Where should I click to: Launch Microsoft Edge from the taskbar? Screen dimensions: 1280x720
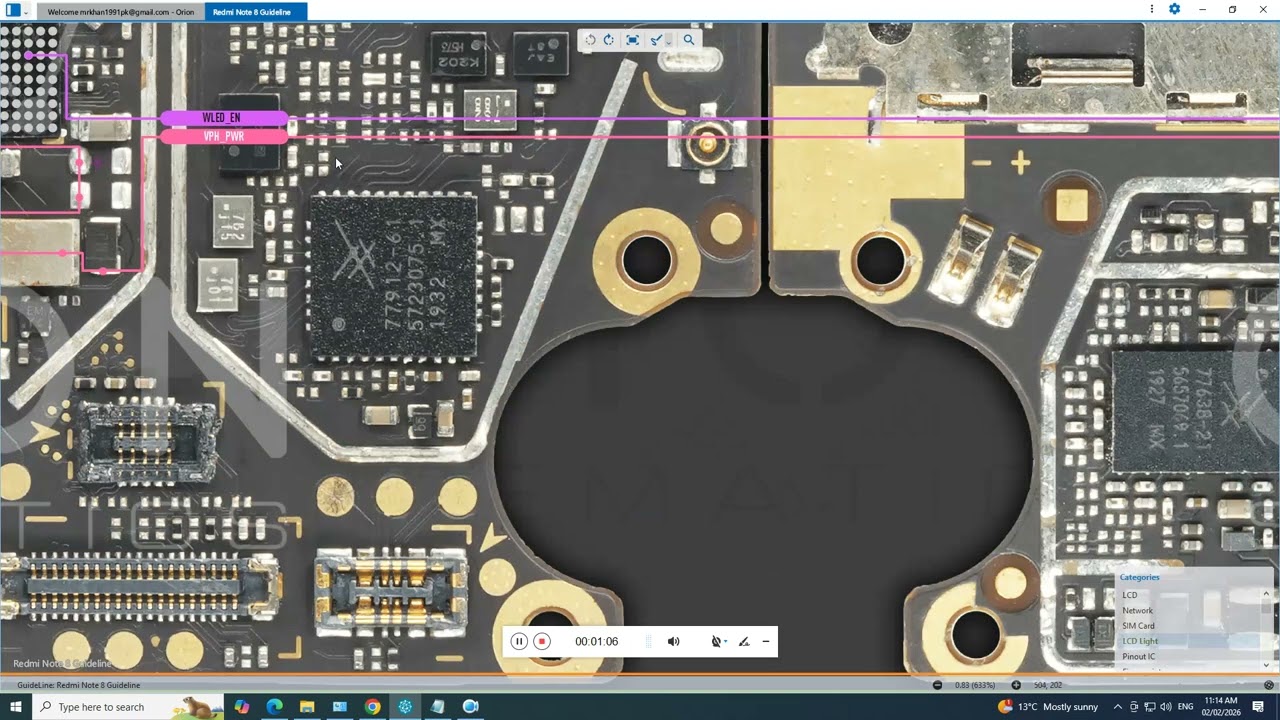tap(274, 707)
